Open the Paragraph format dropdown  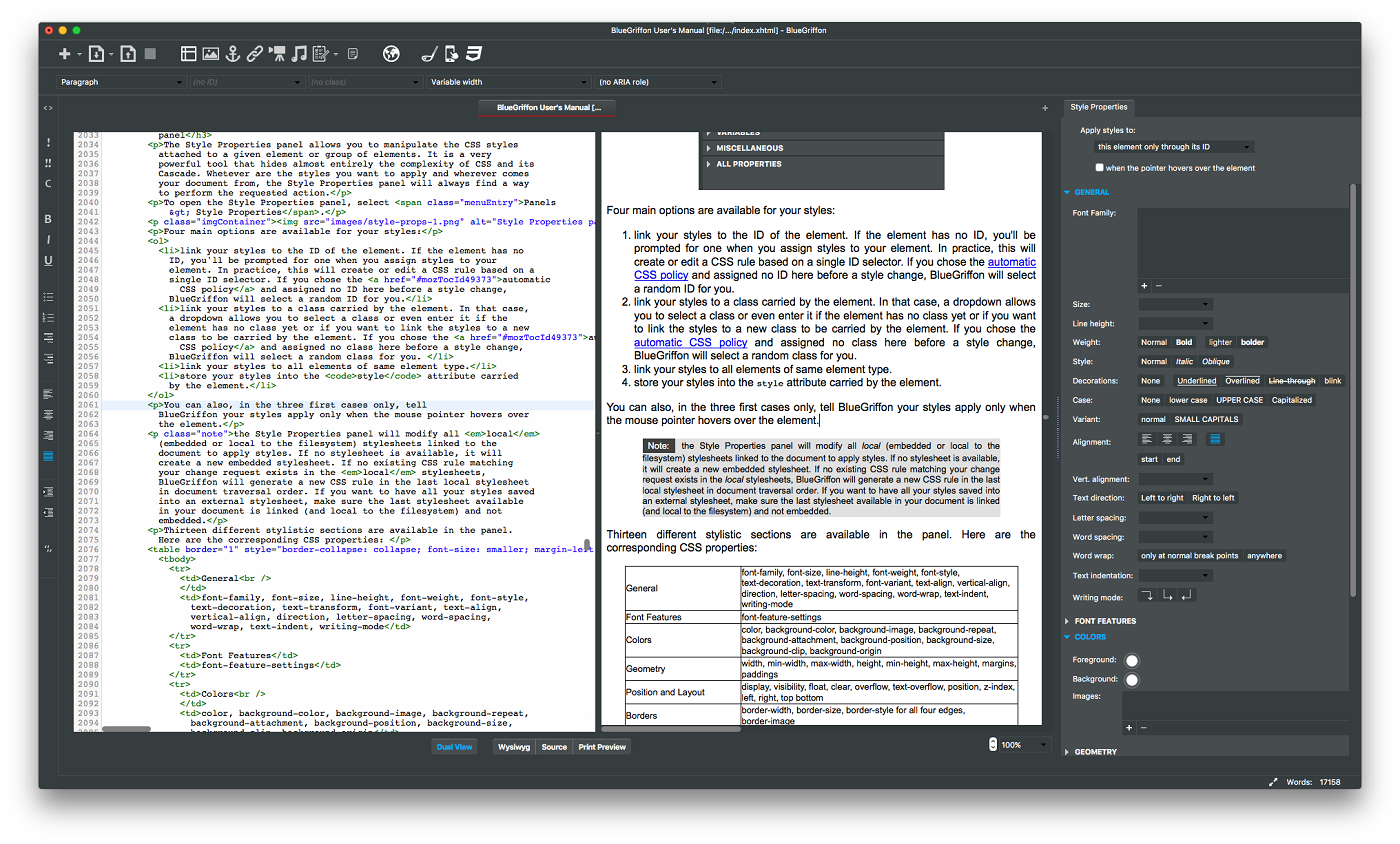[122, 82]
